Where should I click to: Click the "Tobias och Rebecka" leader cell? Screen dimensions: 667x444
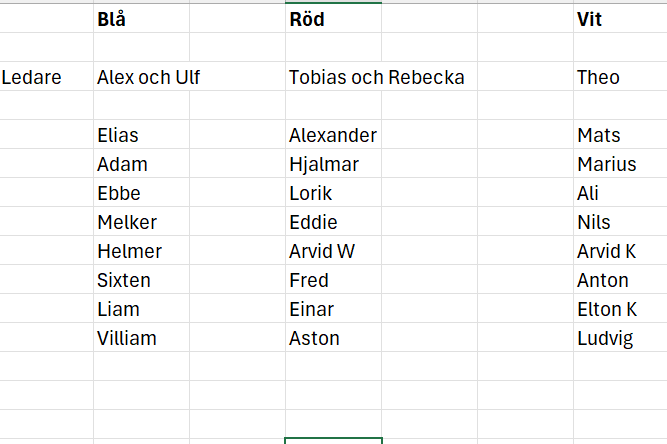[x=376, y=77]
